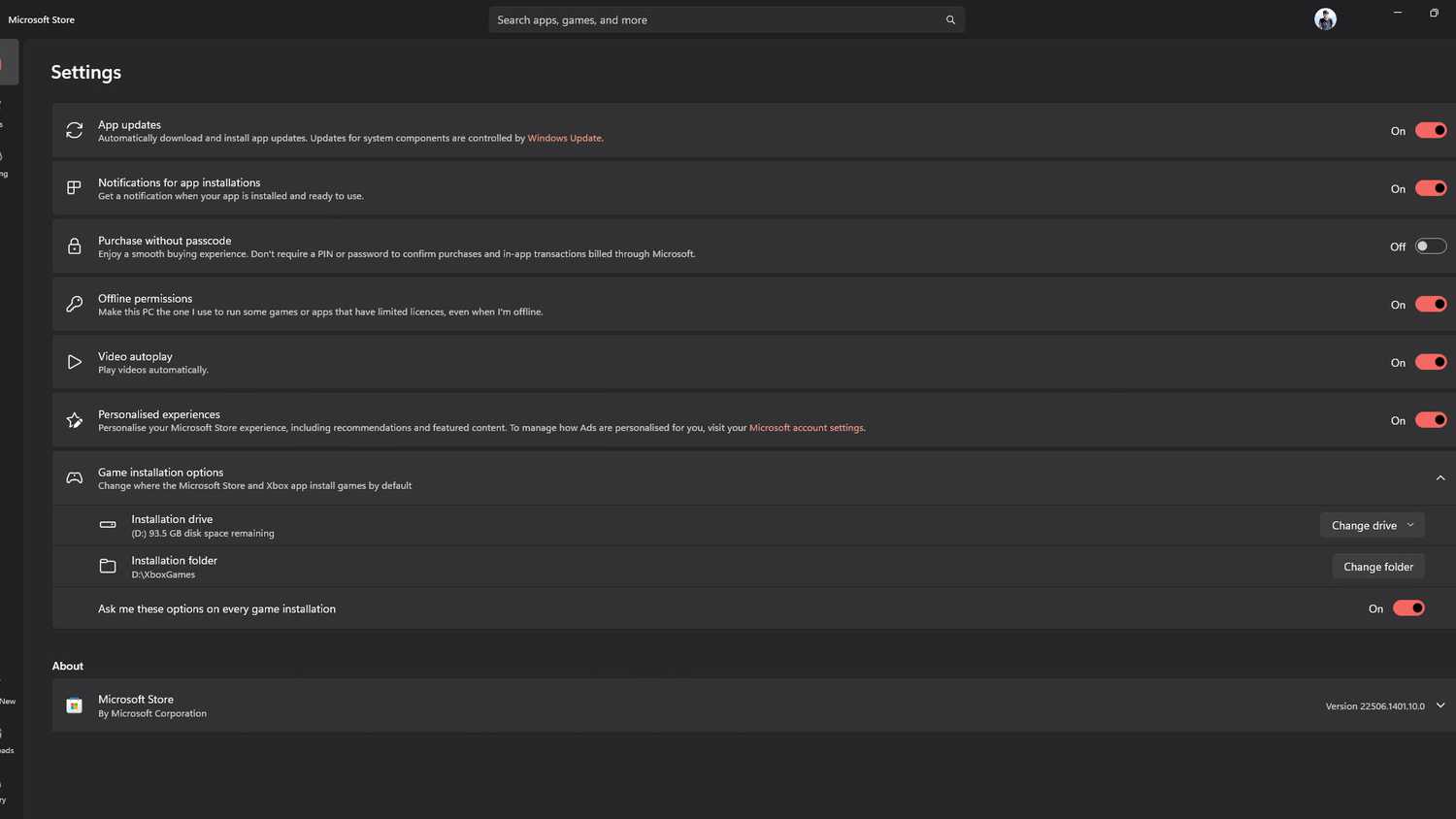Viewport: 1456px width, 819px height.
Task: Click the Search apps, games, and more field
Action: click(726, 19)
